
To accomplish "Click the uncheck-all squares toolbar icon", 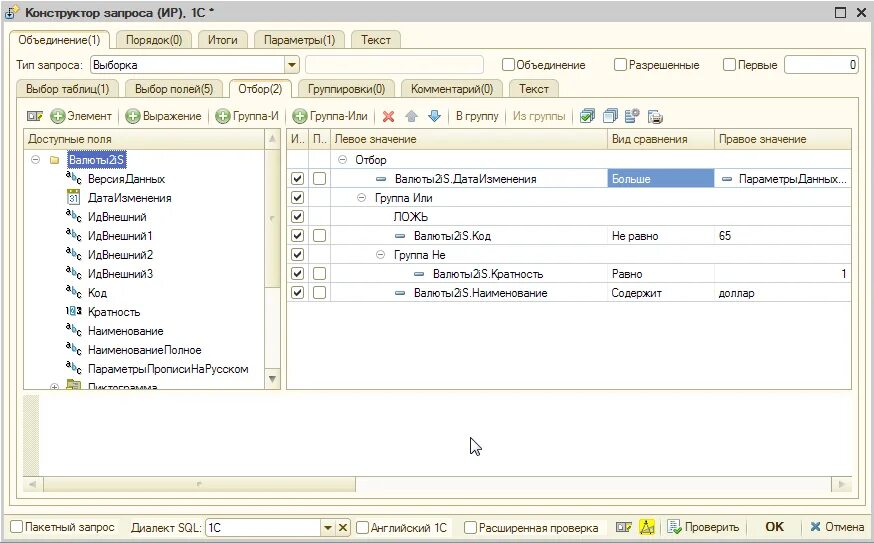I will click(x=610, y=116).
